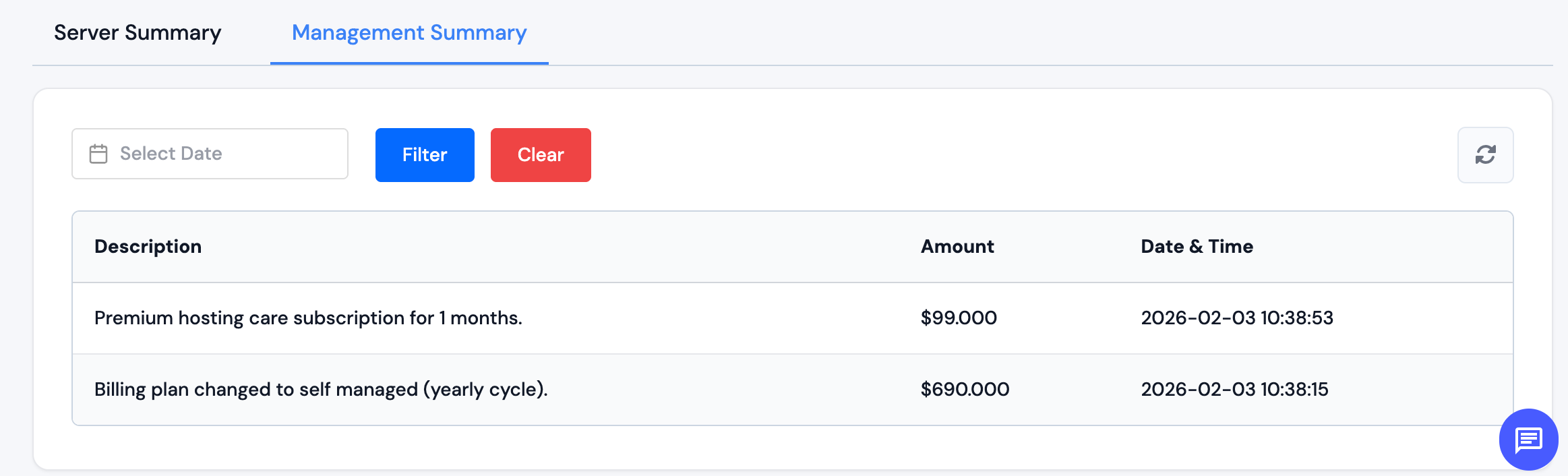
Task: Open the chat support bubble
Action: (x=1528, y=440)
